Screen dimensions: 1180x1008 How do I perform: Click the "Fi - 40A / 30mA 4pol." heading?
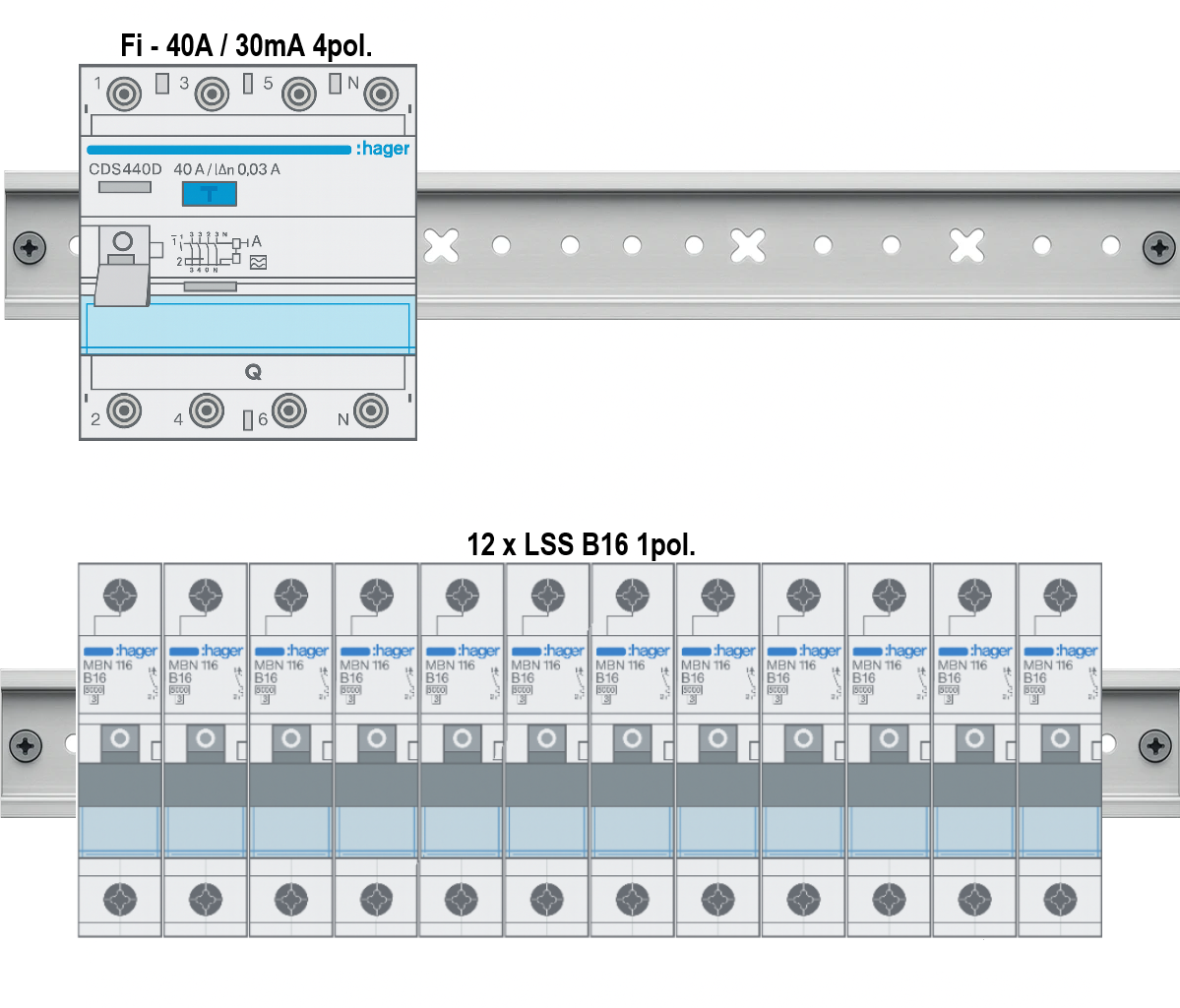click(x=246, y=45)
